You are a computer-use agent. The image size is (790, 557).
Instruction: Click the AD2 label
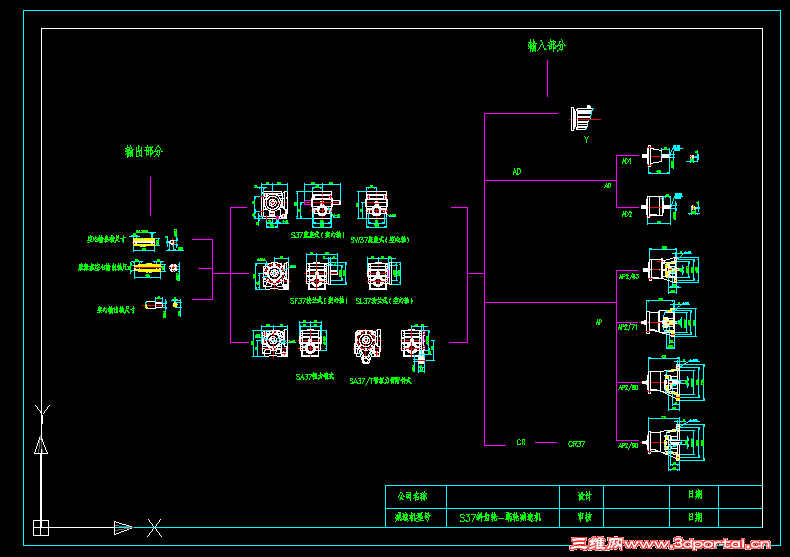(627, 214)
